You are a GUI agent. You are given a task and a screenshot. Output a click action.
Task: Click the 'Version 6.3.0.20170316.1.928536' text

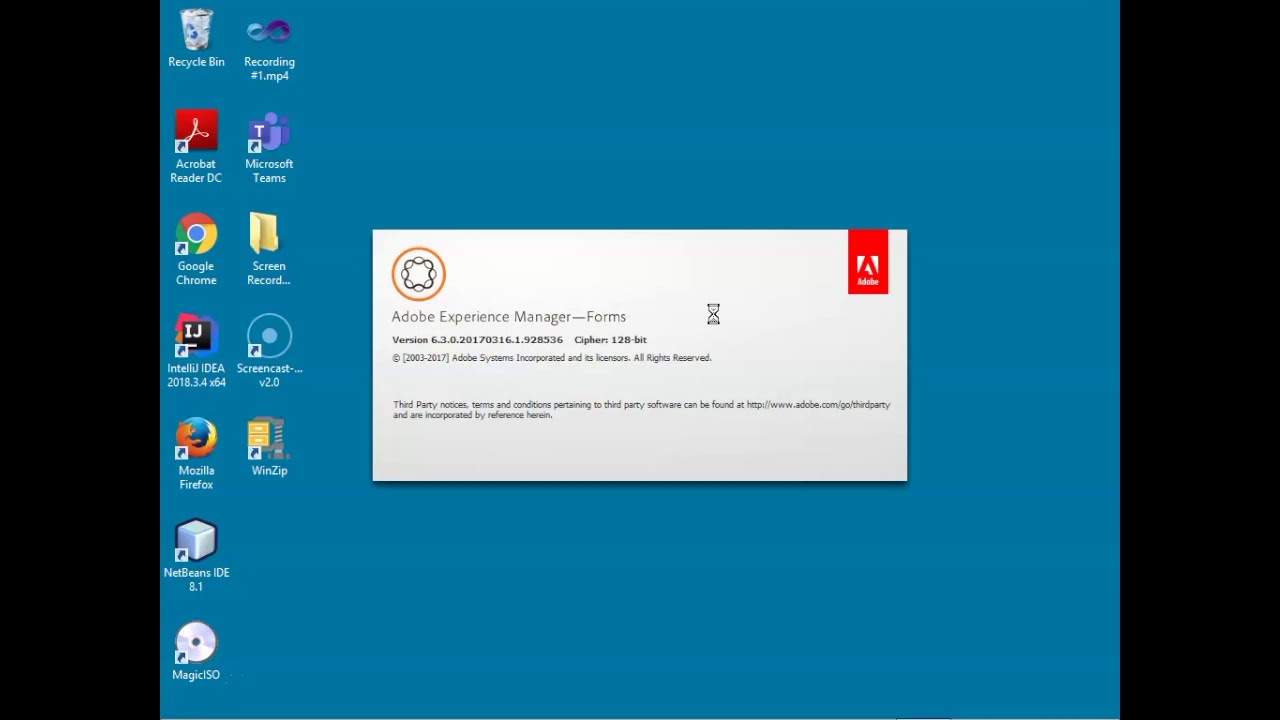click(477, 340)
